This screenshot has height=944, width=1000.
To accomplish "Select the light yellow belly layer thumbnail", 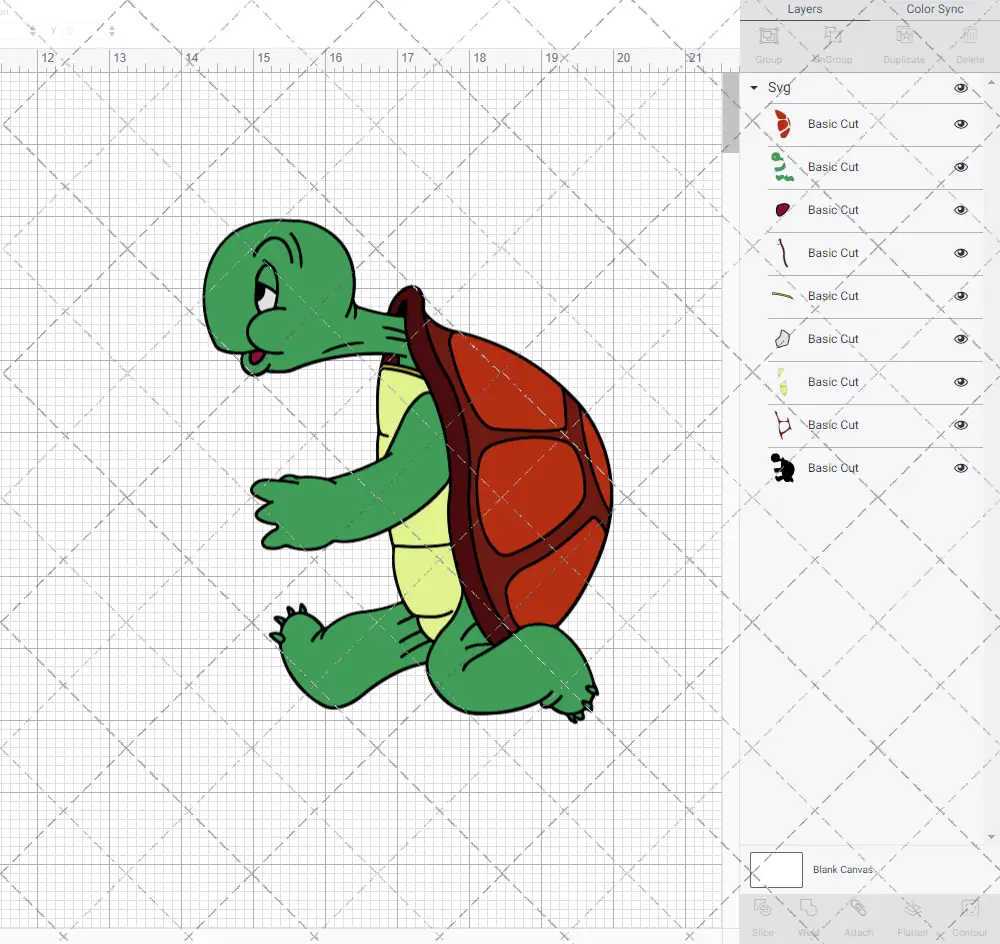I will pos(783,381).
